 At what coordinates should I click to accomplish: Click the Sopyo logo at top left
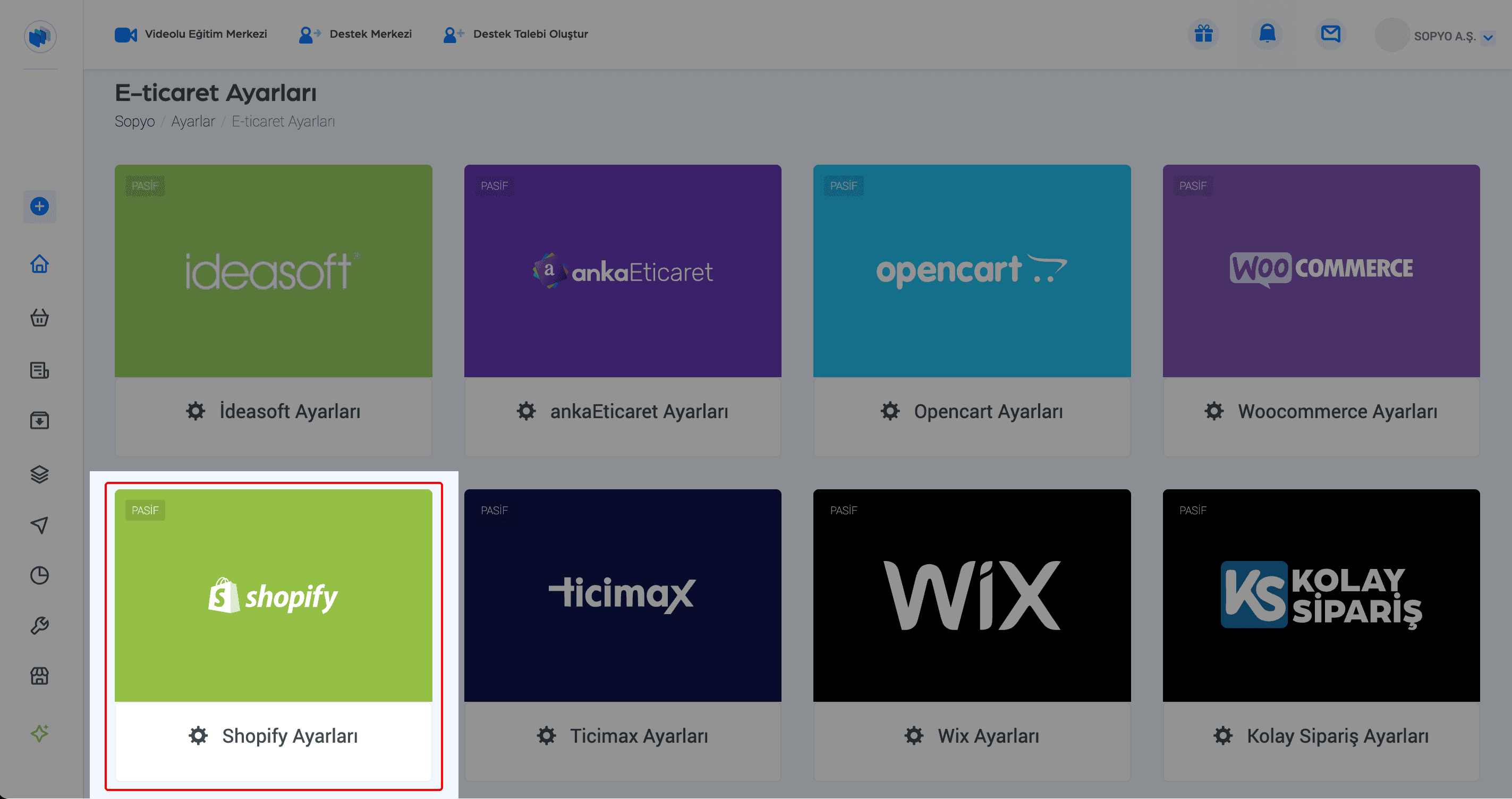click(40, 37)
